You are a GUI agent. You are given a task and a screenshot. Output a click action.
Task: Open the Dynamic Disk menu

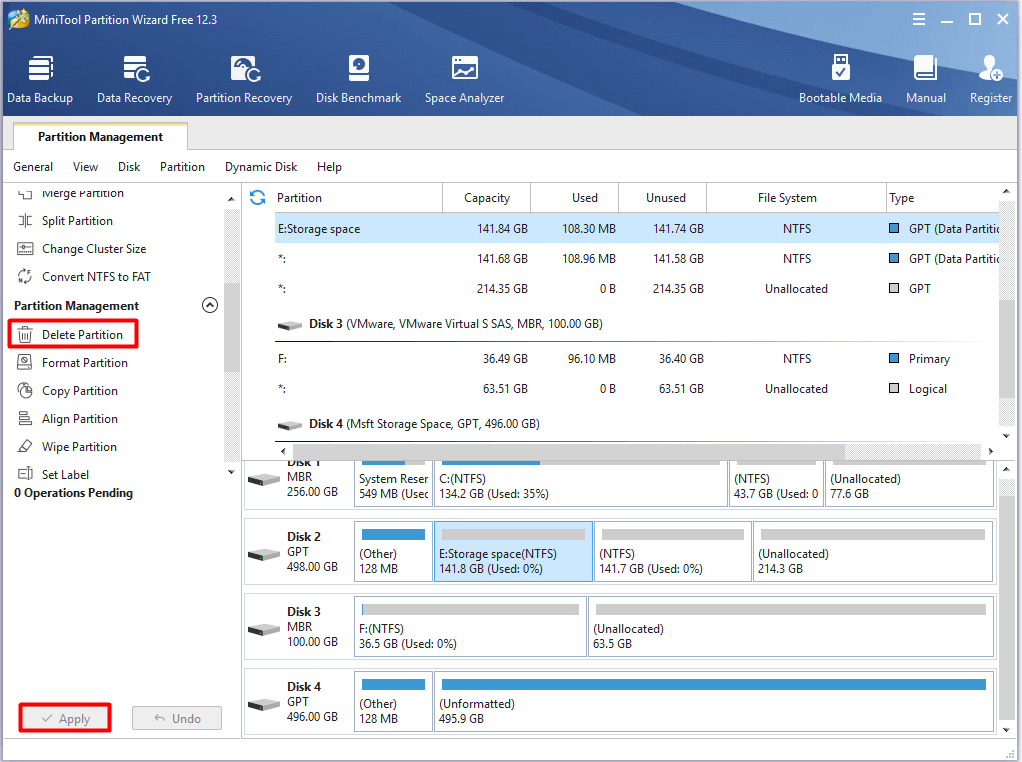pyautogui.click(x=260, y=166)
